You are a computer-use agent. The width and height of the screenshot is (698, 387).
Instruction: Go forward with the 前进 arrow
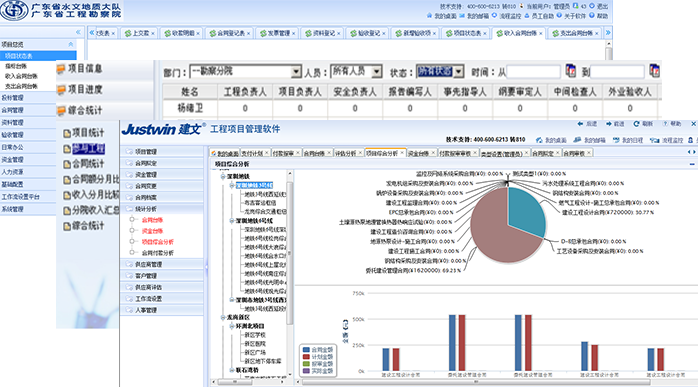pos(609,124)
